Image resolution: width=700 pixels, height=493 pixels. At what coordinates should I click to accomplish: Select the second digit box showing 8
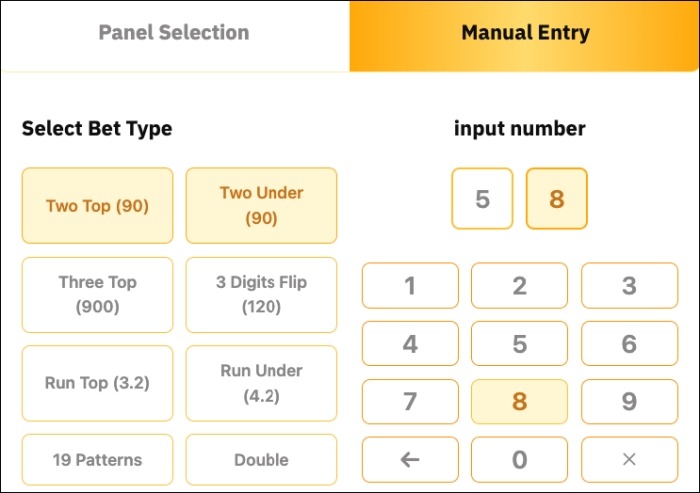[x=557, y=199]
